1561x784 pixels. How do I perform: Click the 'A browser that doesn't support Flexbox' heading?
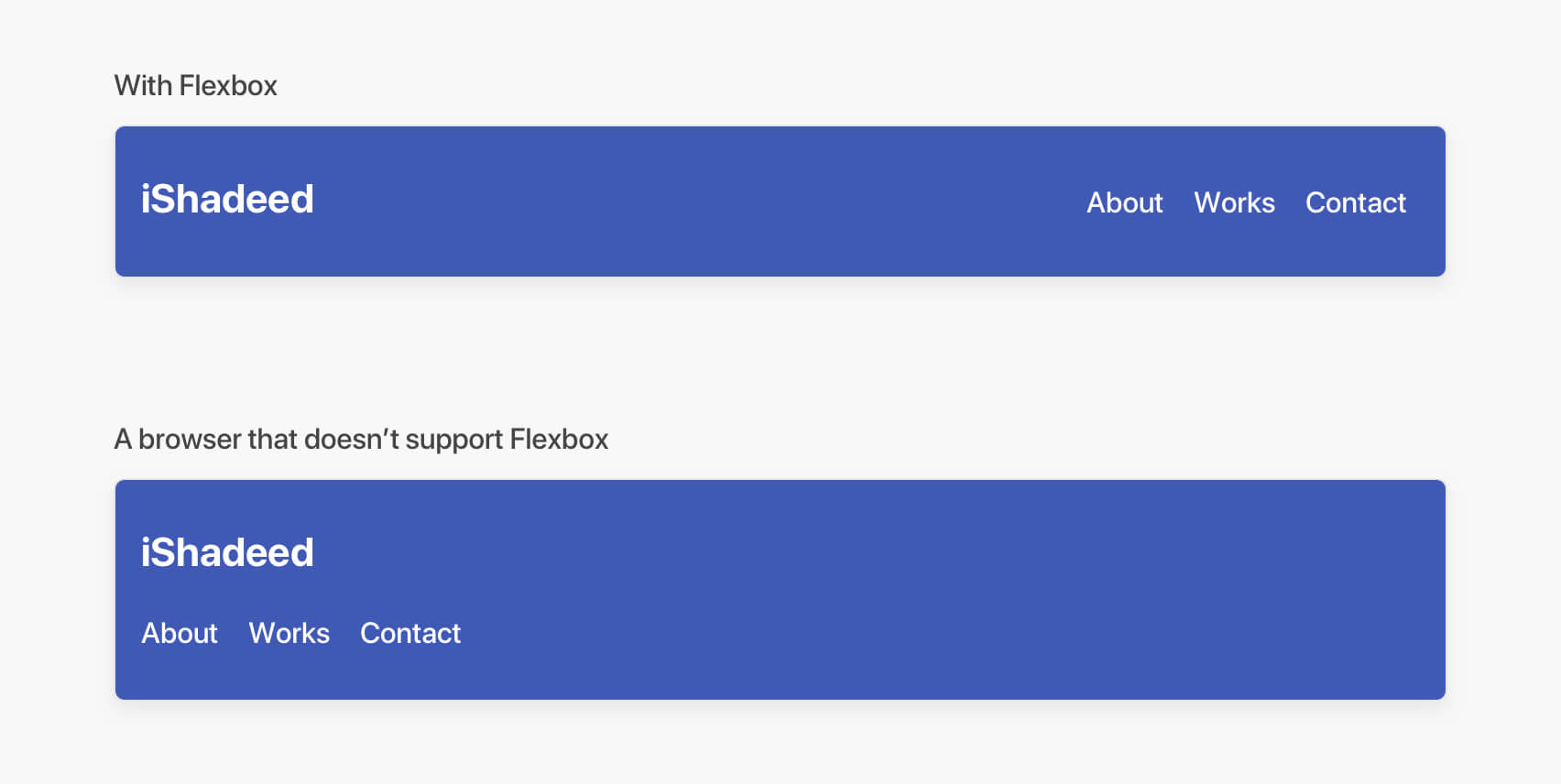(361, 440)
